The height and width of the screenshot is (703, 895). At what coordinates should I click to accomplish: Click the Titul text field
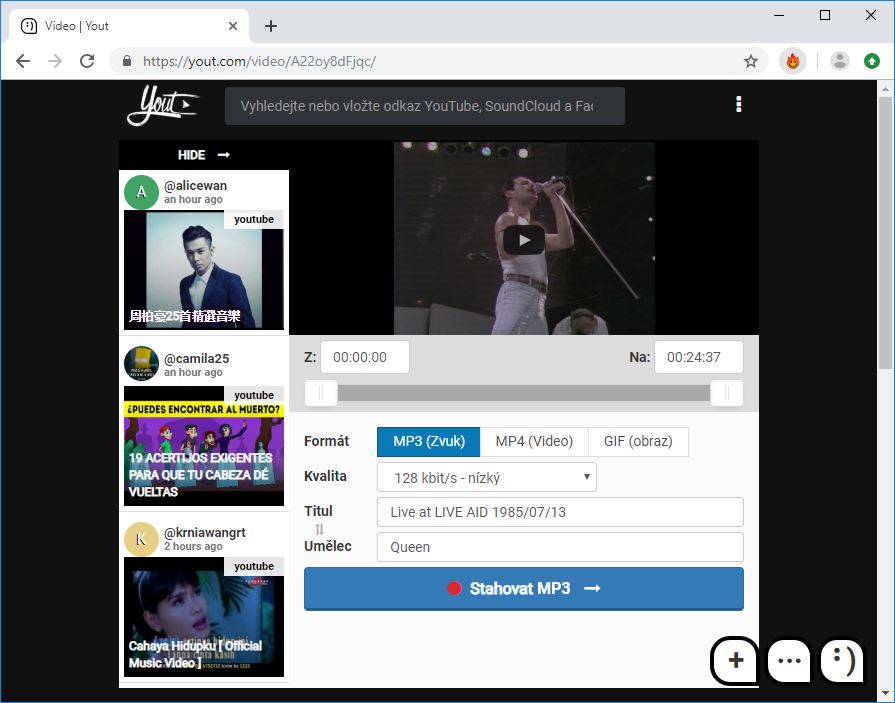(560, 512)
